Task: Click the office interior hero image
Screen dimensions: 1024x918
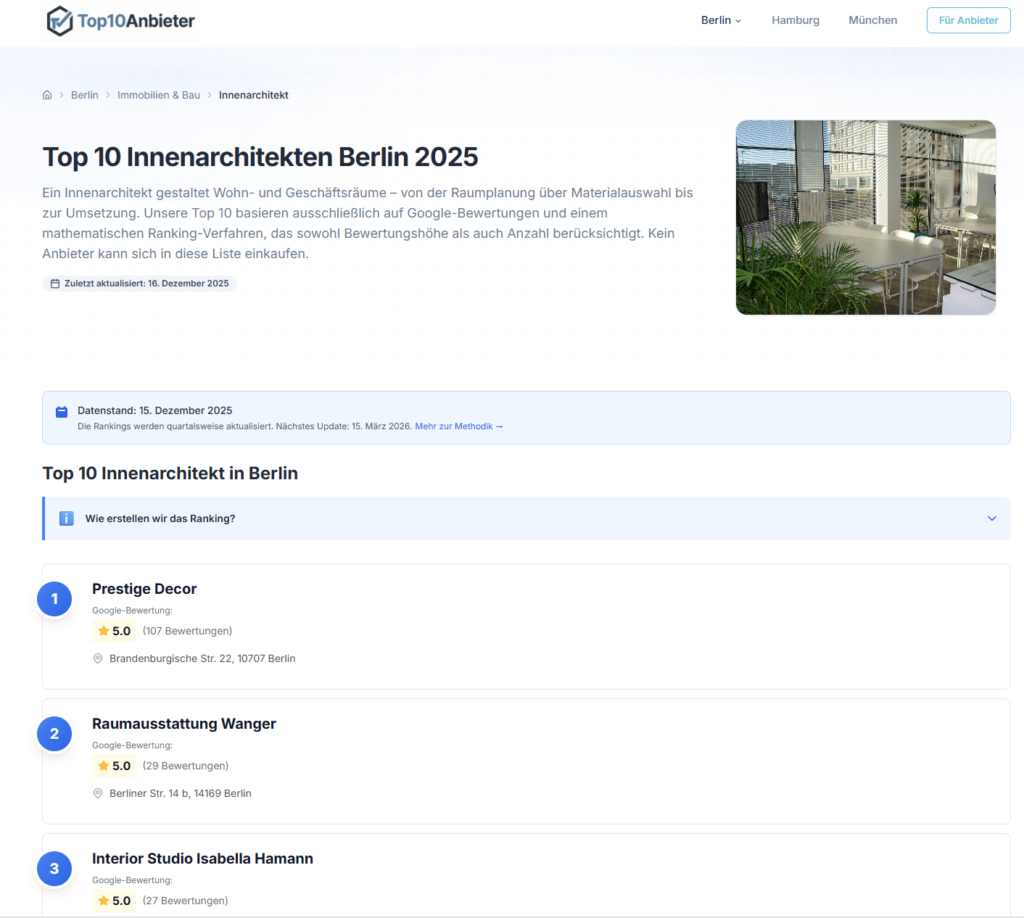Action: pyautogui.click(x=865, y=217)
